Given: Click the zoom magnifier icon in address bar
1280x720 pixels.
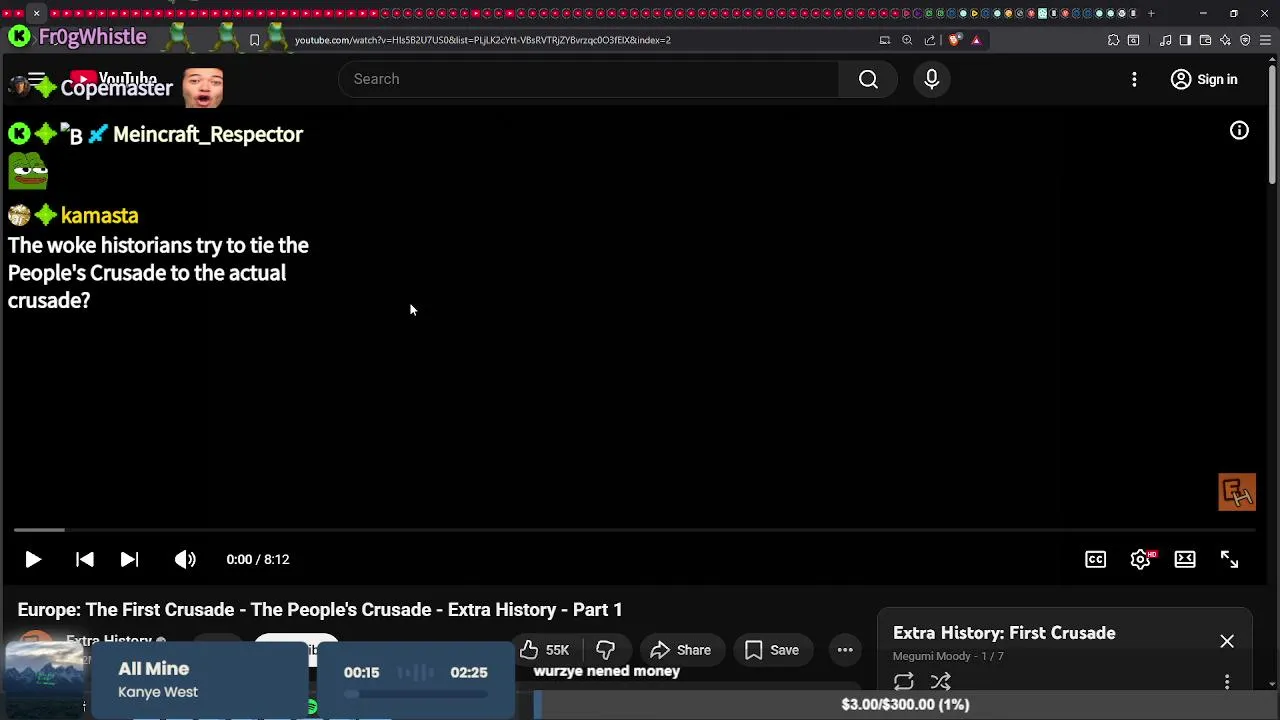Looking at the screenshot, I should pyautogui.click(x=907, y=40).
